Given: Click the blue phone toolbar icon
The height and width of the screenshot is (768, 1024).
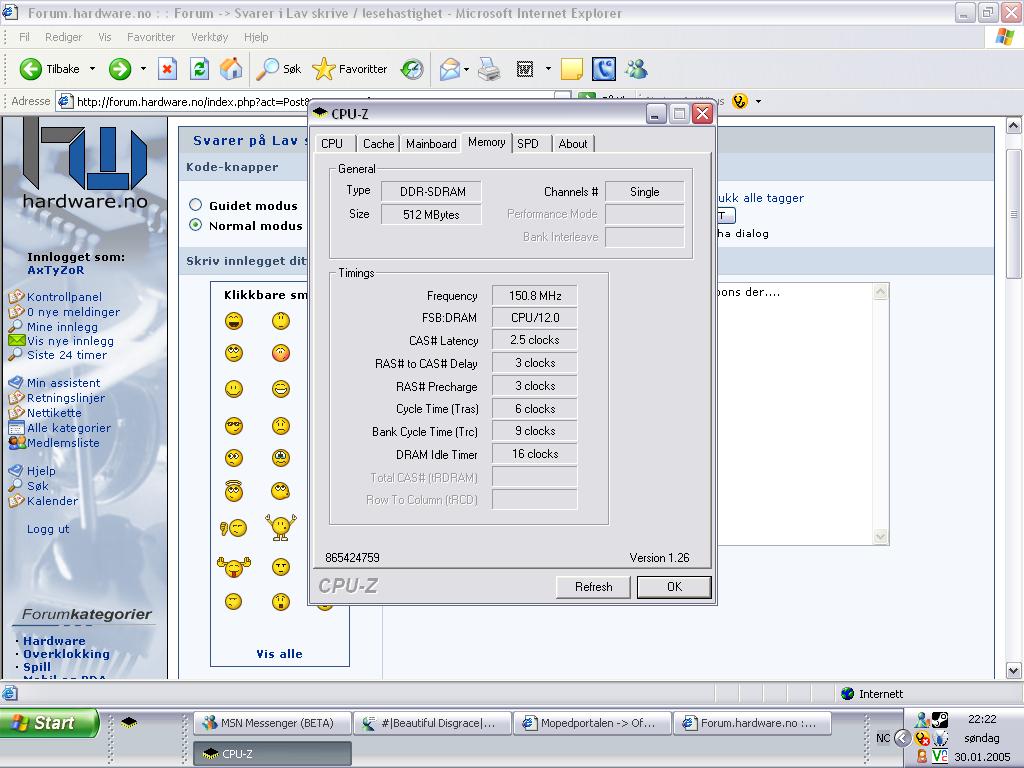Looking at the screenshot, I should pos(603,69).
